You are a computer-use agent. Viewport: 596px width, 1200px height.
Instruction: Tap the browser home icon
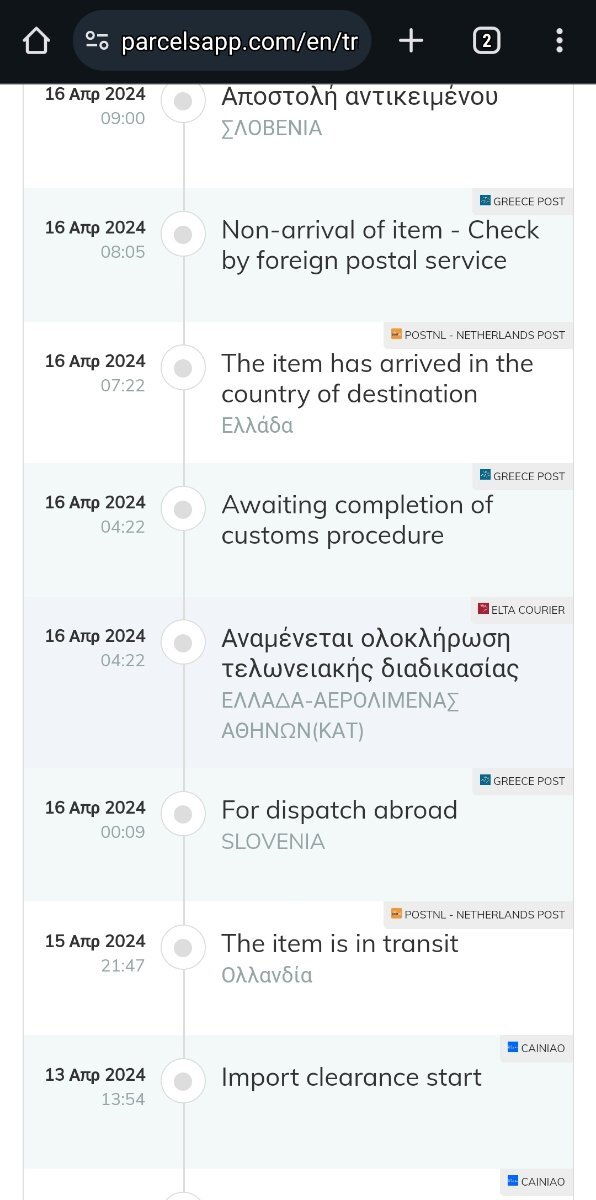pos(36,41)
